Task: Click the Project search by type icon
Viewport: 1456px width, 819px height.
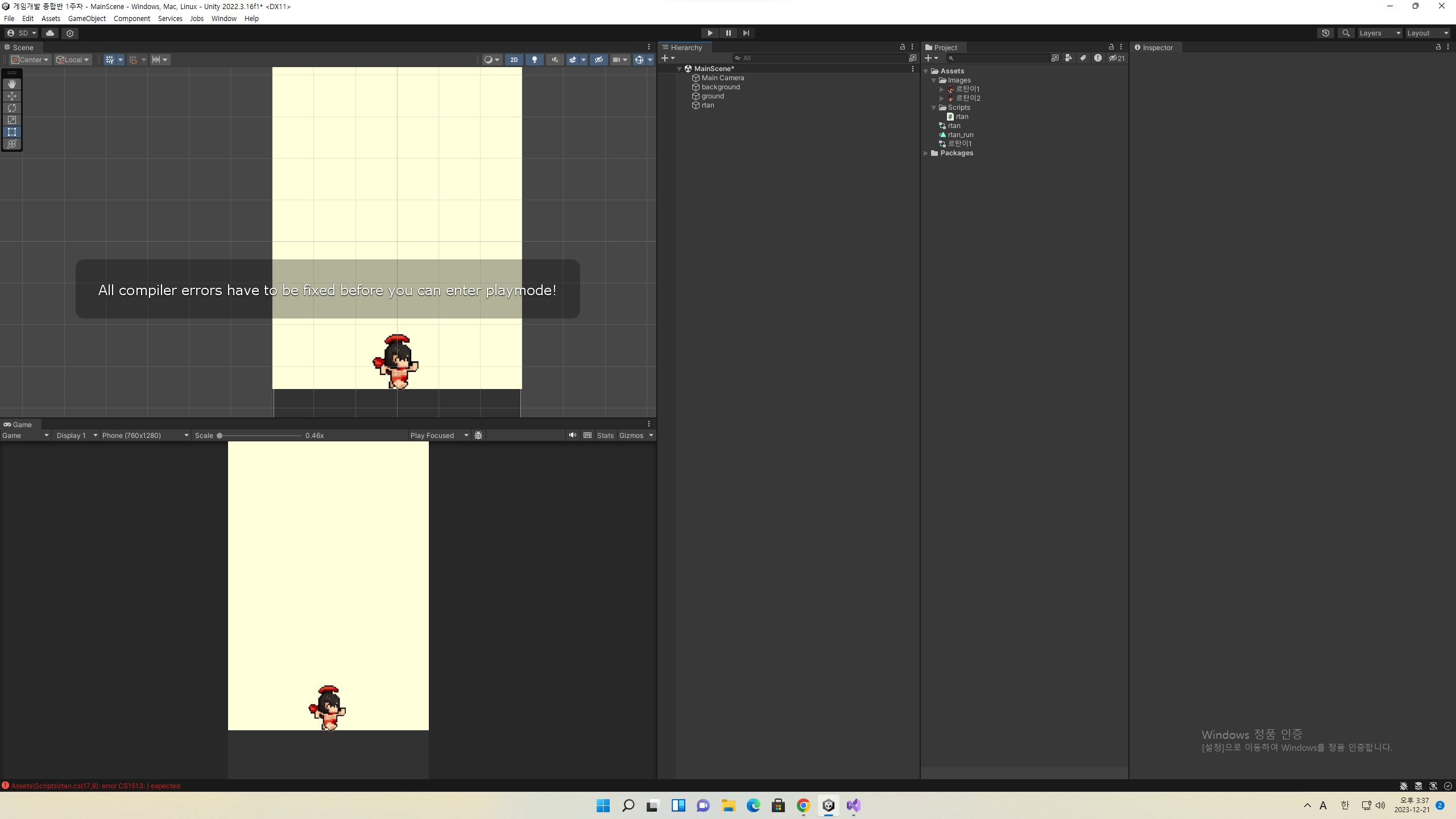Action: click(1069, 58)
